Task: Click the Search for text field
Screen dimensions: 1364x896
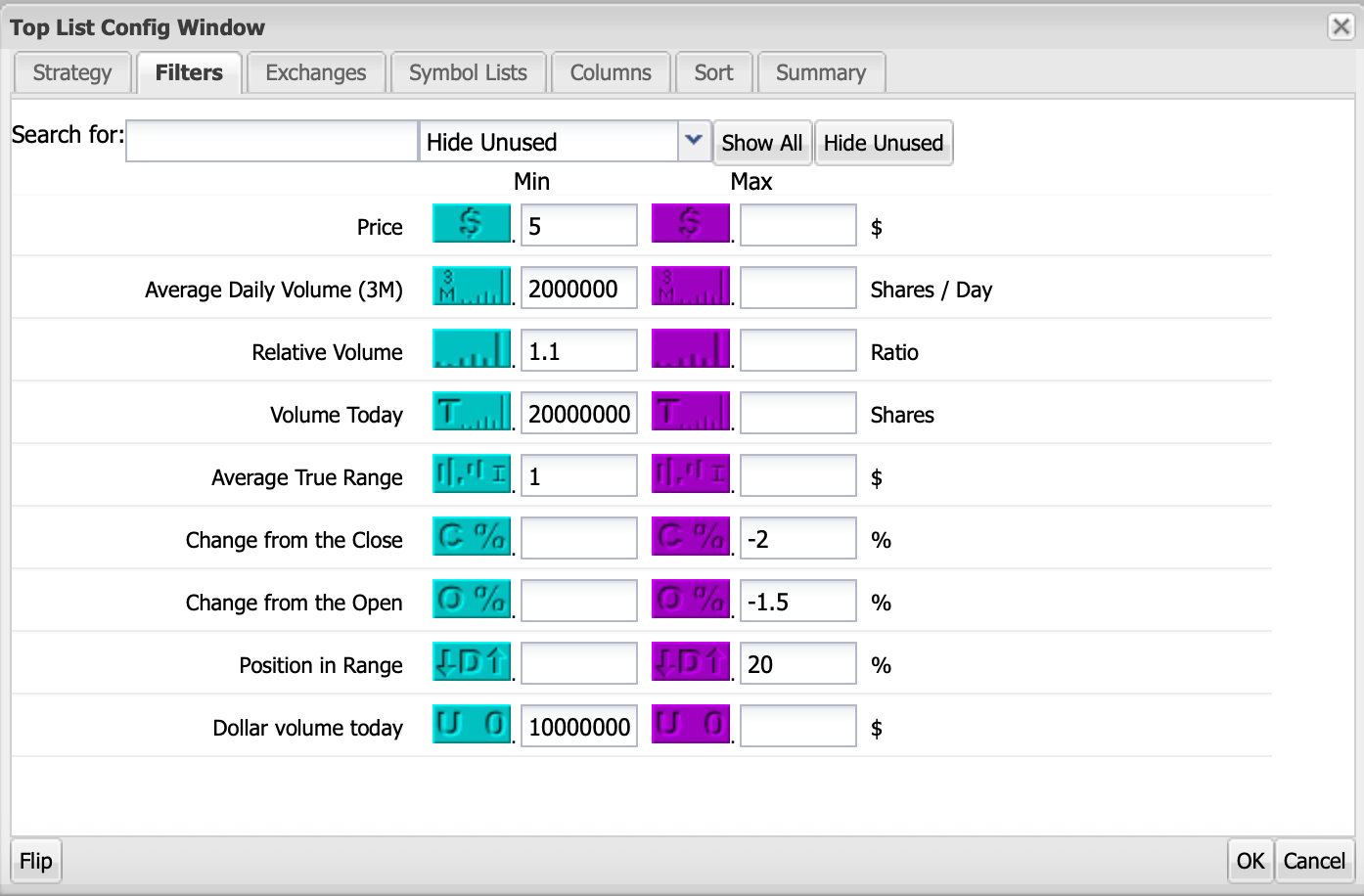Action: 272,141
